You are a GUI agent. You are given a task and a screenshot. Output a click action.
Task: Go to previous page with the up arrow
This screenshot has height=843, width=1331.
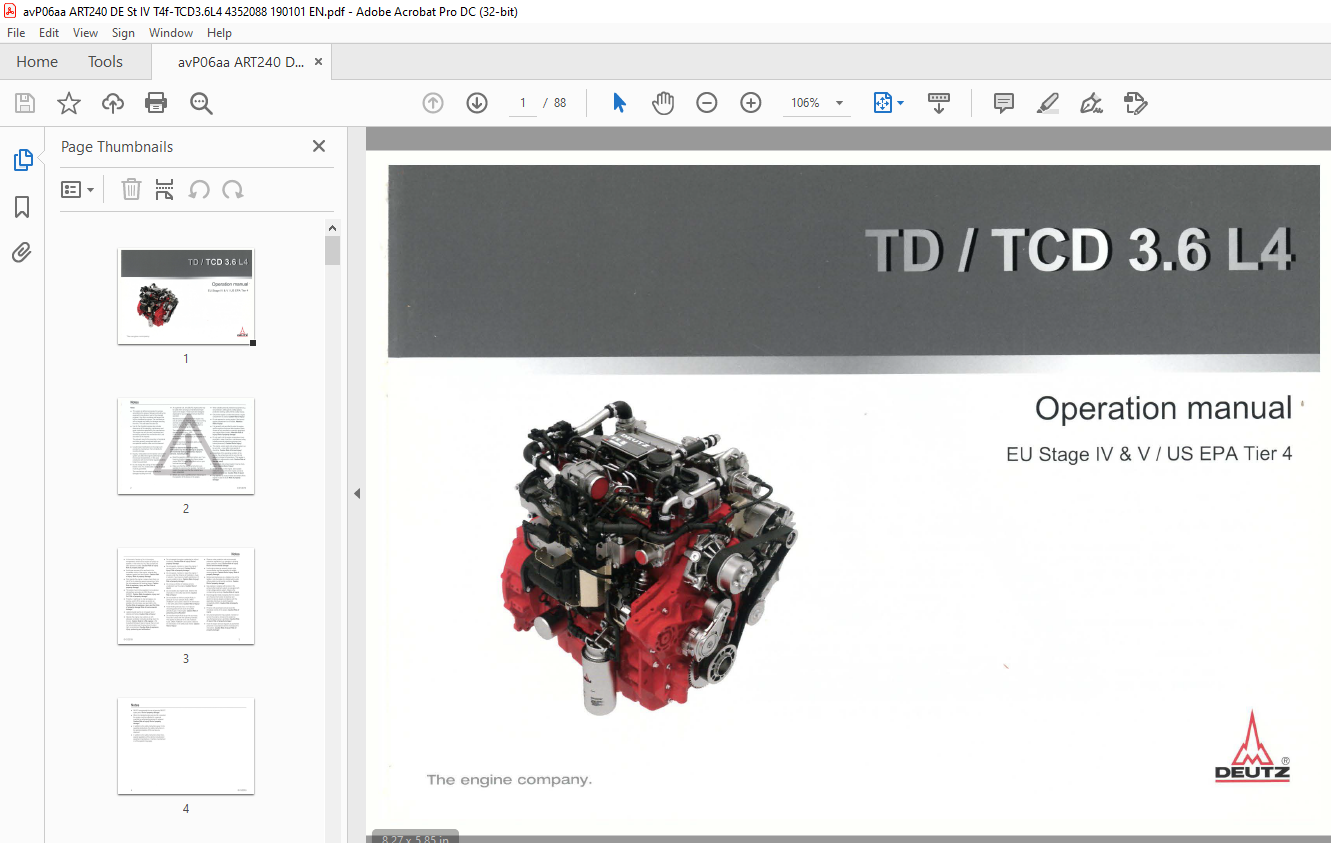coord(433,103)
